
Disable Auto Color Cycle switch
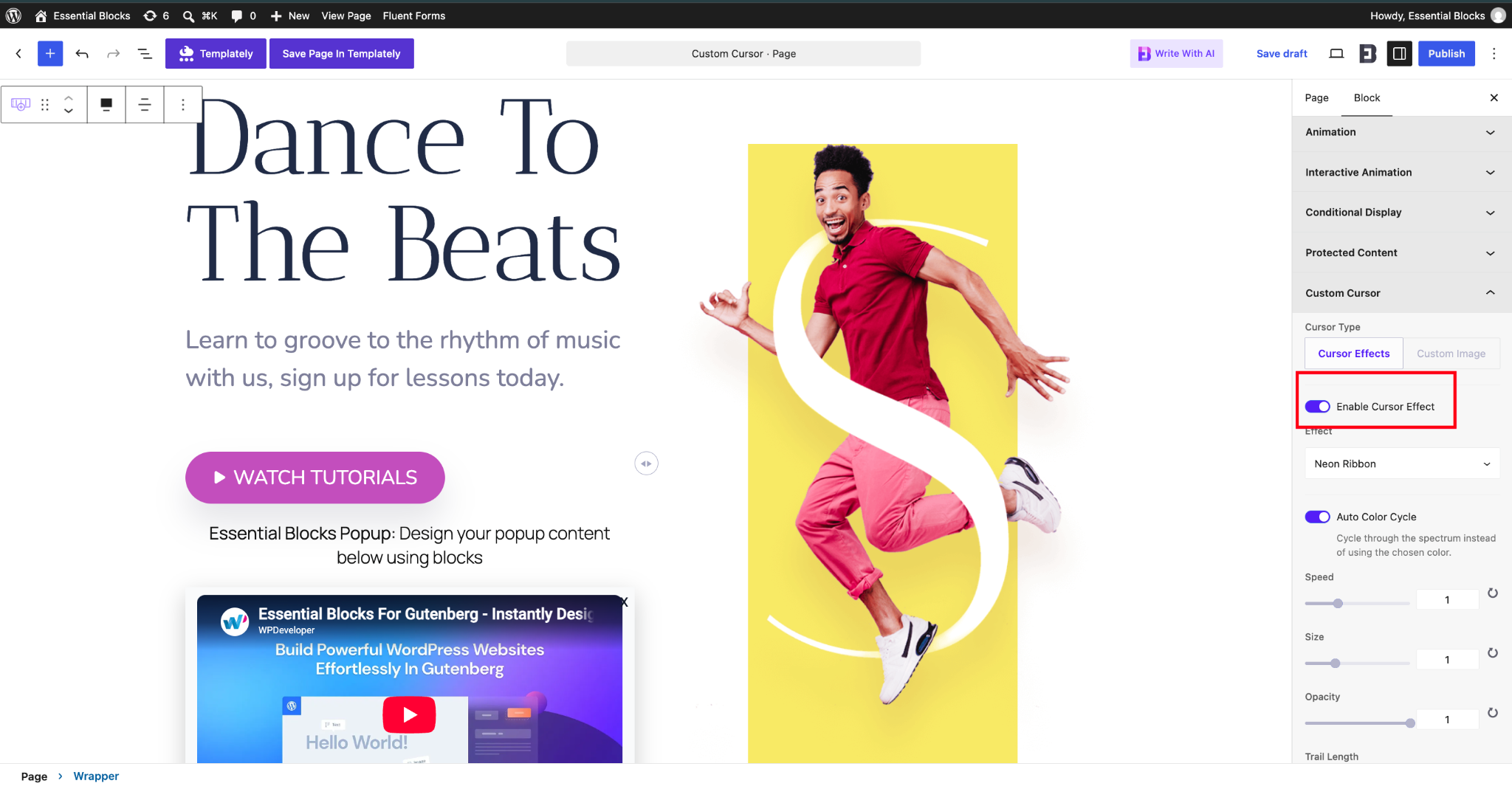1317,517
